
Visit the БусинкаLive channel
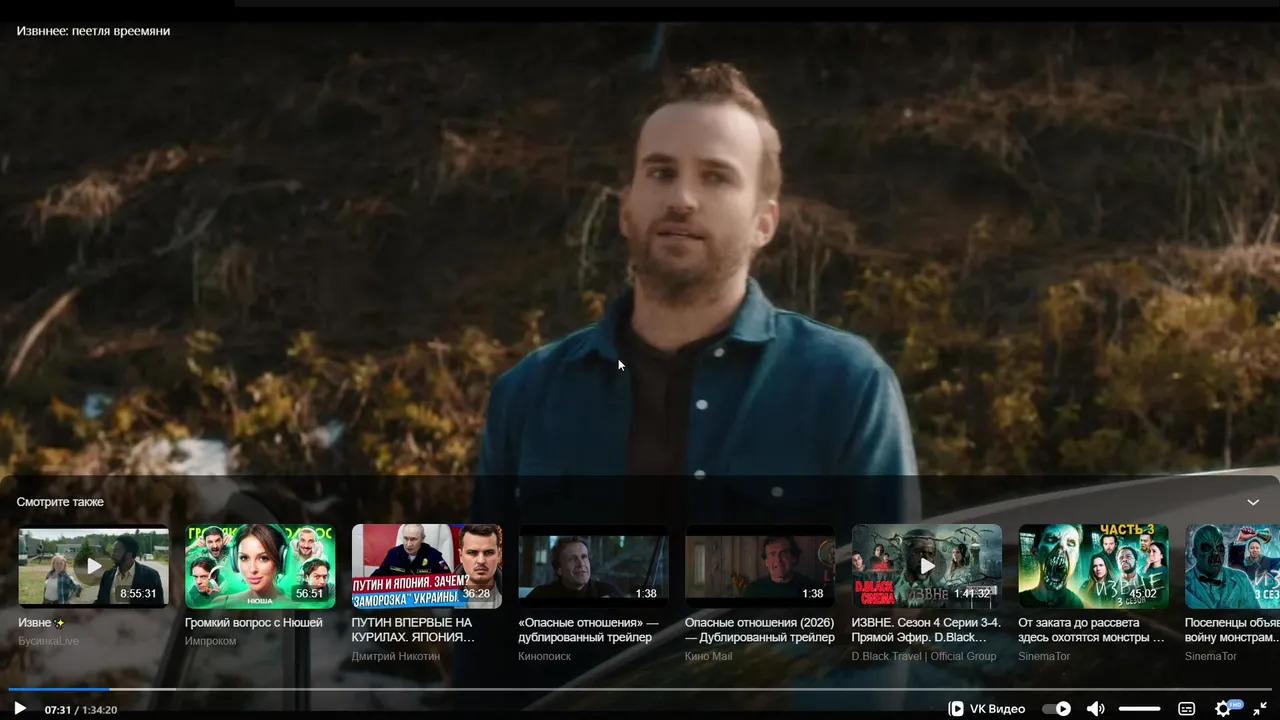coord(48,641)
